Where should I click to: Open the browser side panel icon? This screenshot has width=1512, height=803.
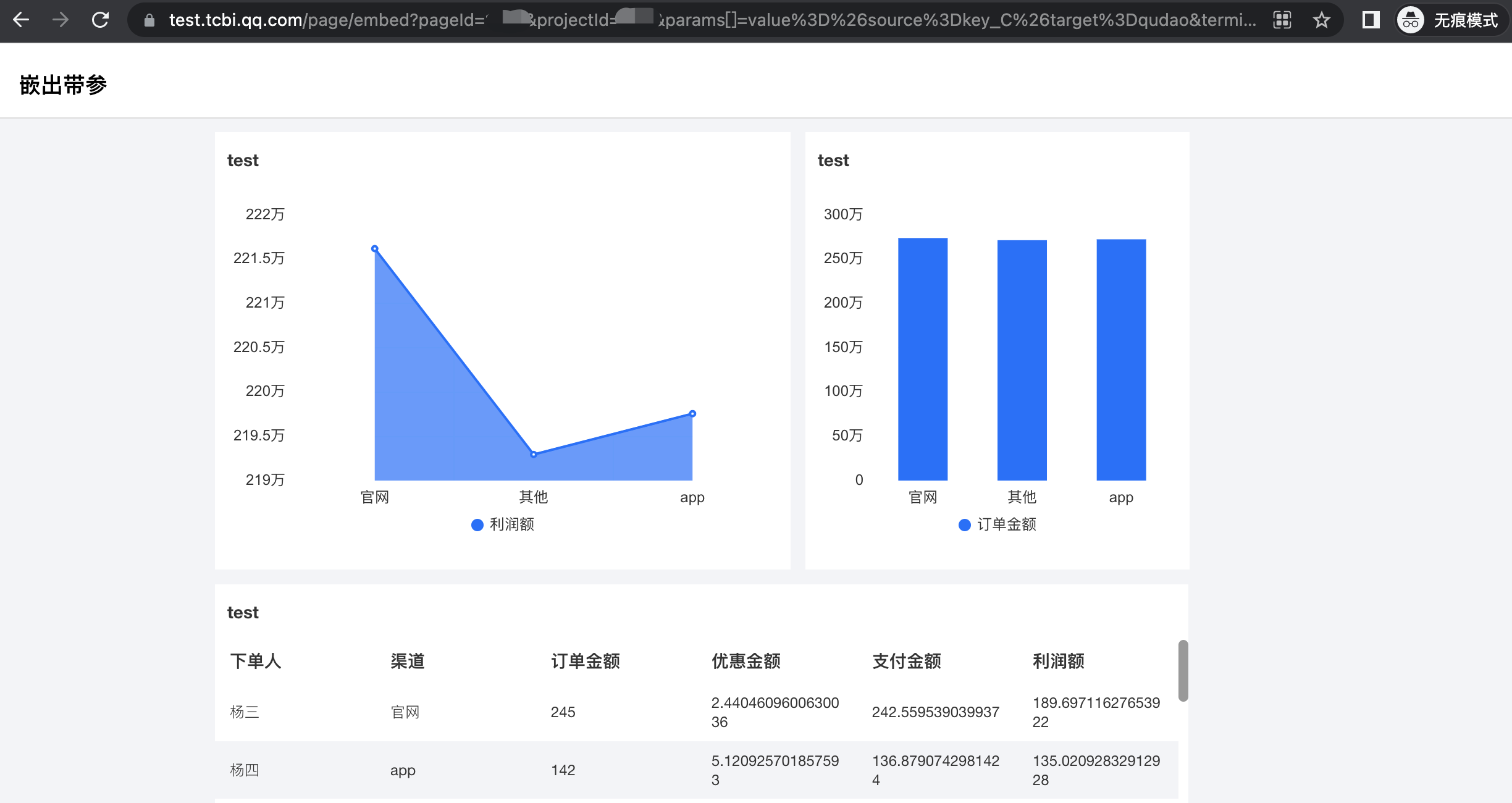pos(1370,20)
